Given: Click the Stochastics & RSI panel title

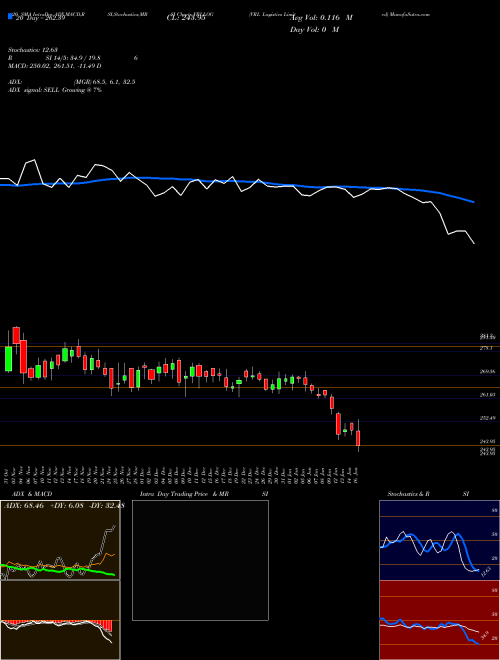Looking at the screenshot, I should click(428, 494).
